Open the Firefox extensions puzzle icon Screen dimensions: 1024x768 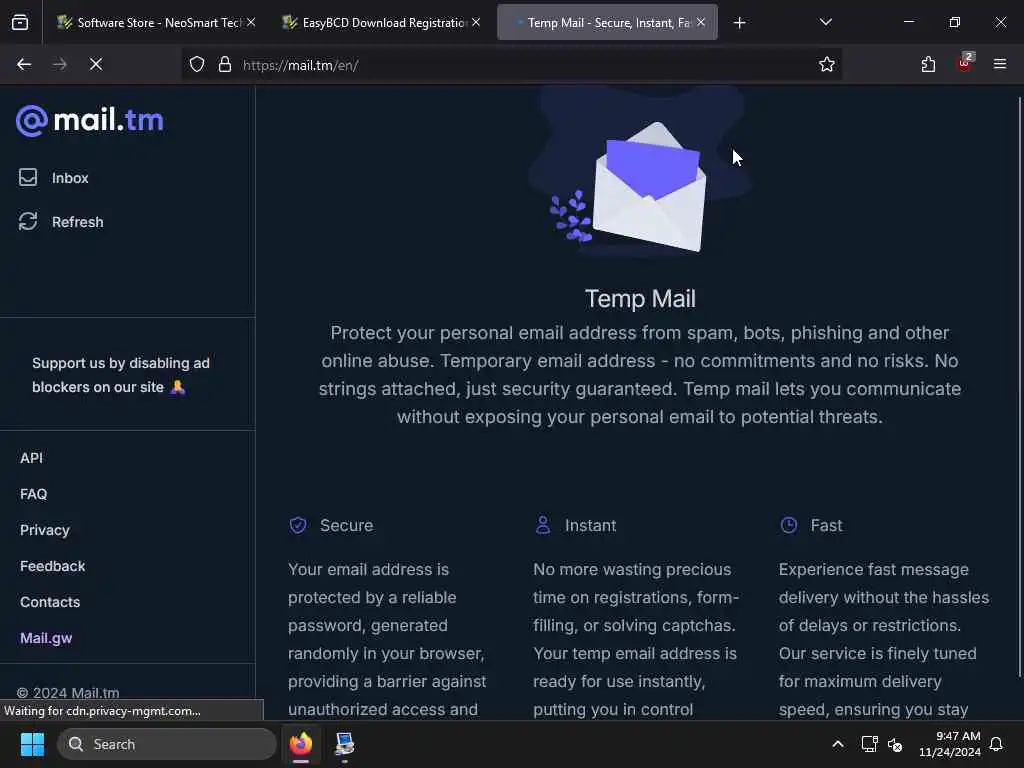tap(928, 64)
